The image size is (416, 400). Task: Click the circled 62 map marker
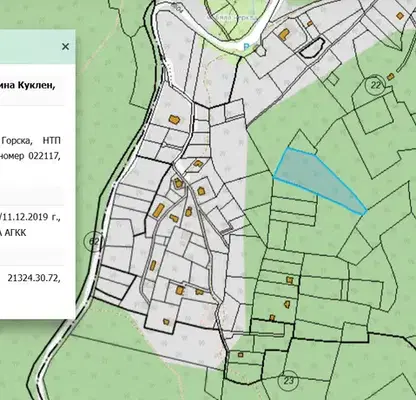coord(93,241)
